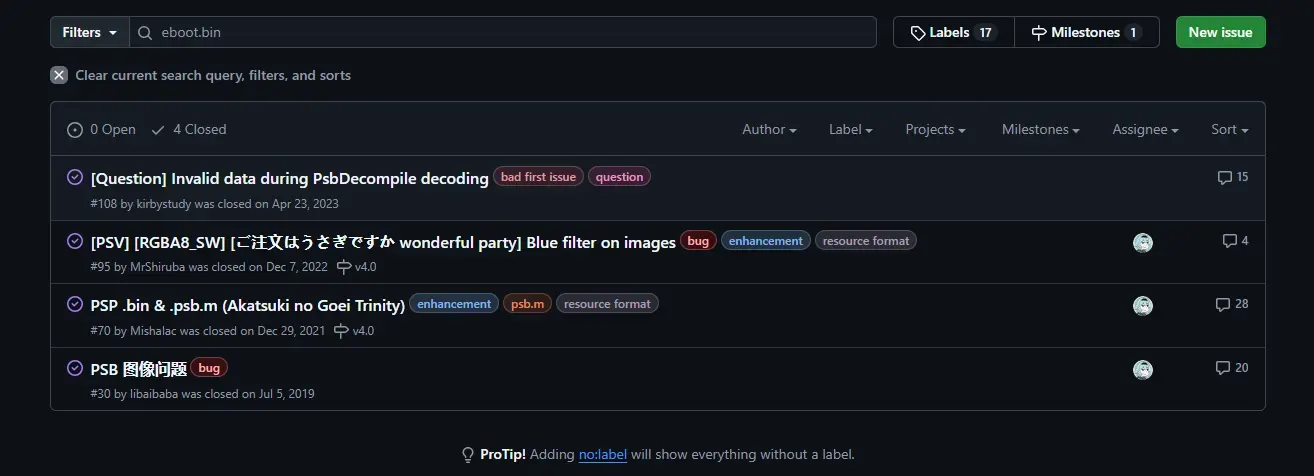The image size is (1314, 476).
Task: Open comments count 28 on issue #70
Action: click(x=1232, y=304)
